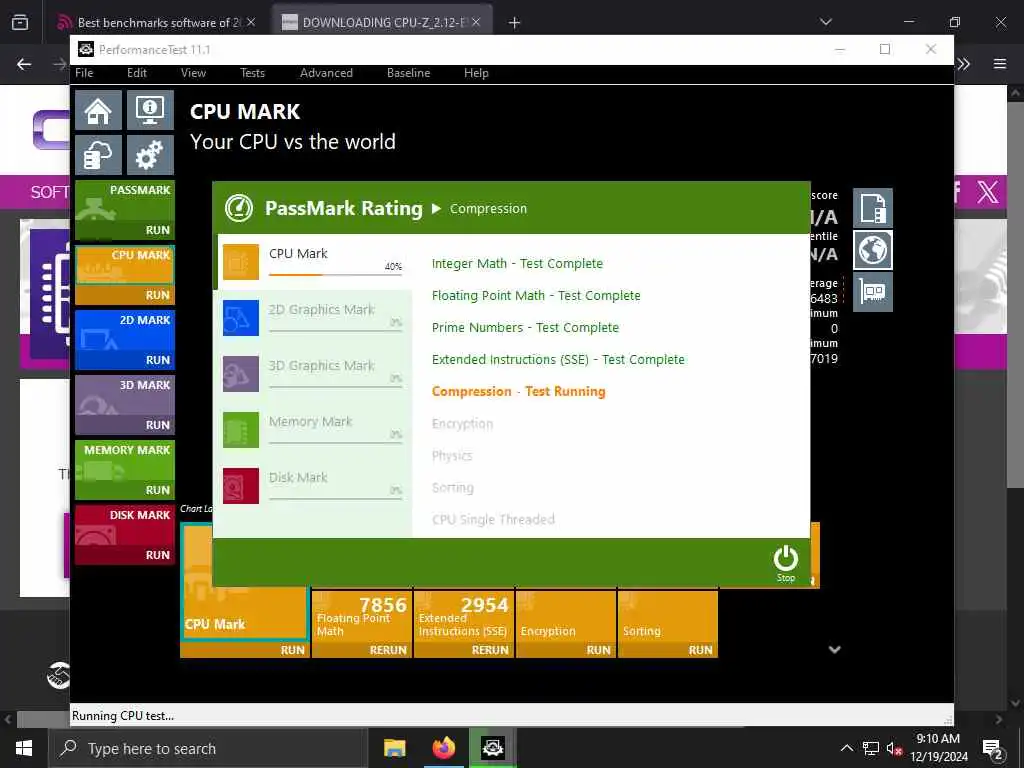The width and height of the screenshot is (1024, 768).
Task: Run the 3D Mark test
Action: [157, 424]
